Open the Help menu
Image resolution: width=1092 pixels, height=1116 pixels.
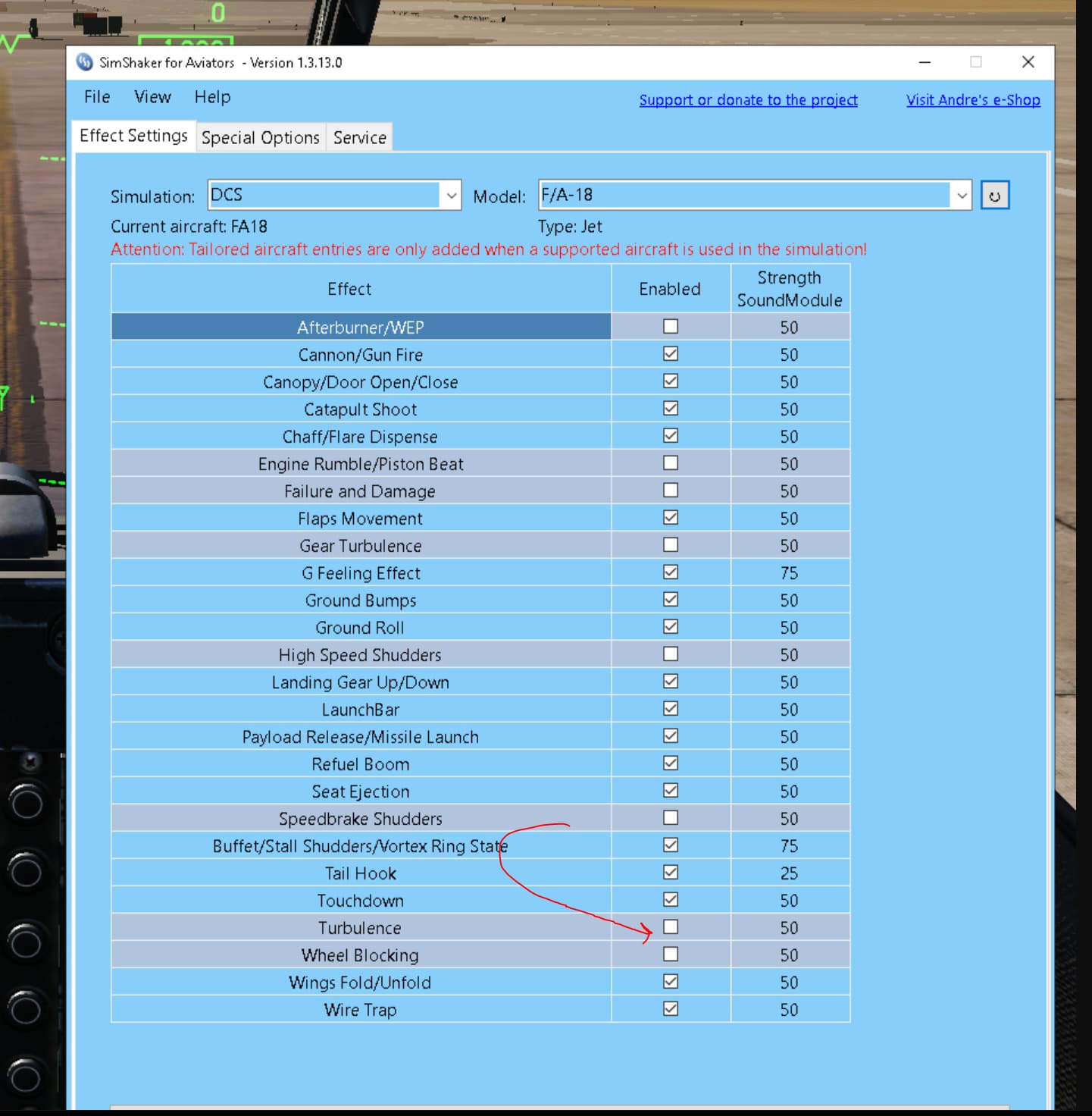[x=212, y=97]
